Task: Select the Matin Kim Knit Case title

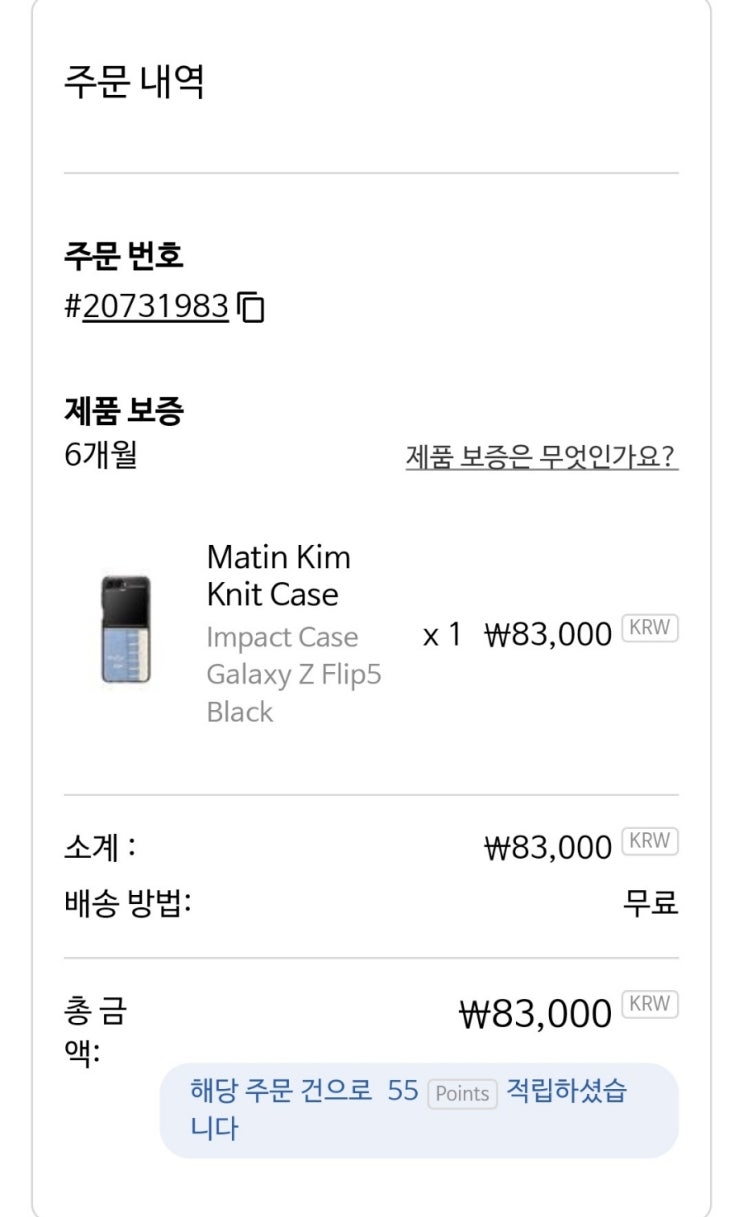Action: tap(278, 575)
